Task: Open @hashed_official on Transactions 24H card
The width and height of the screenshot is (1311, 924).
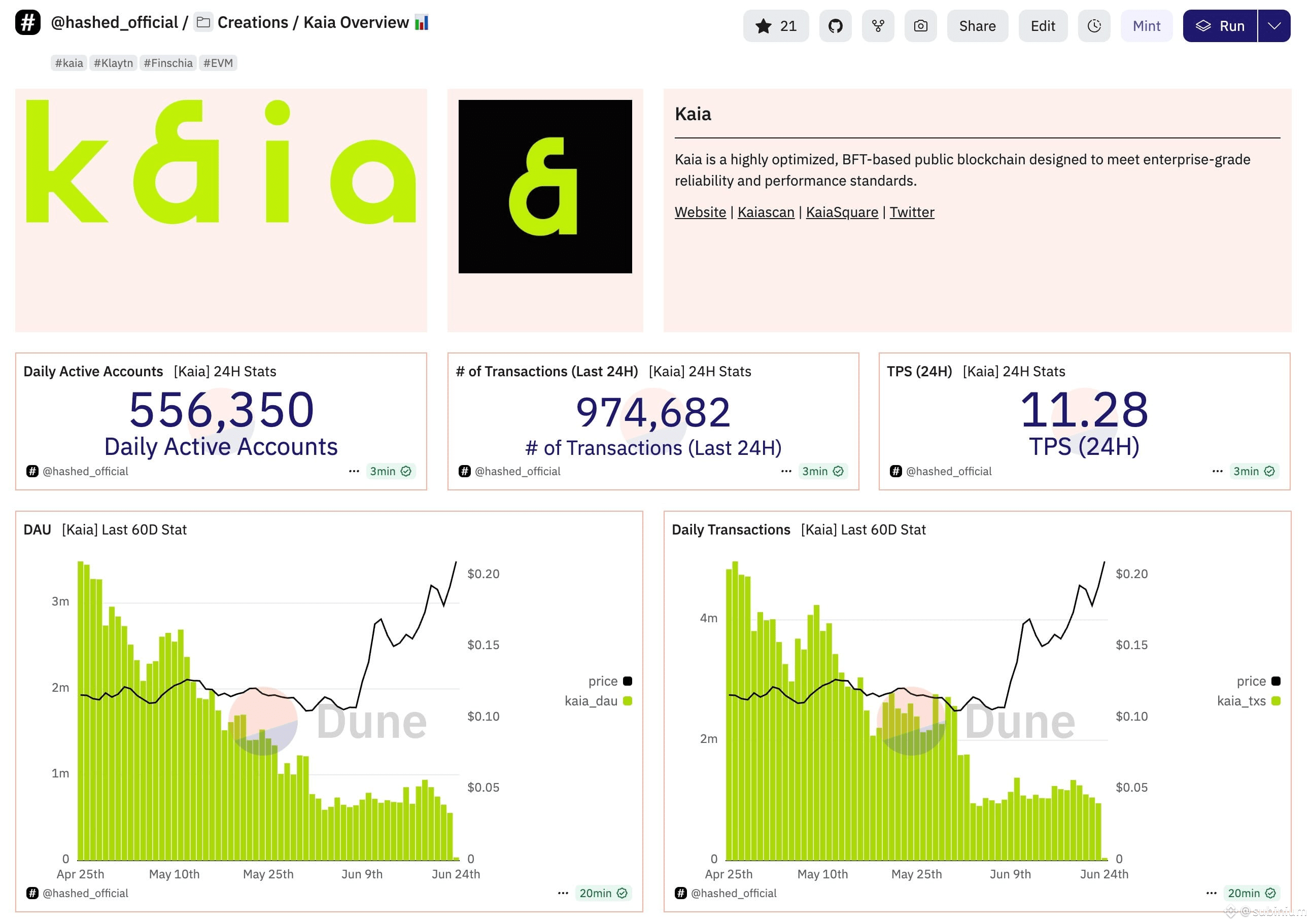Action: point(517,472)
